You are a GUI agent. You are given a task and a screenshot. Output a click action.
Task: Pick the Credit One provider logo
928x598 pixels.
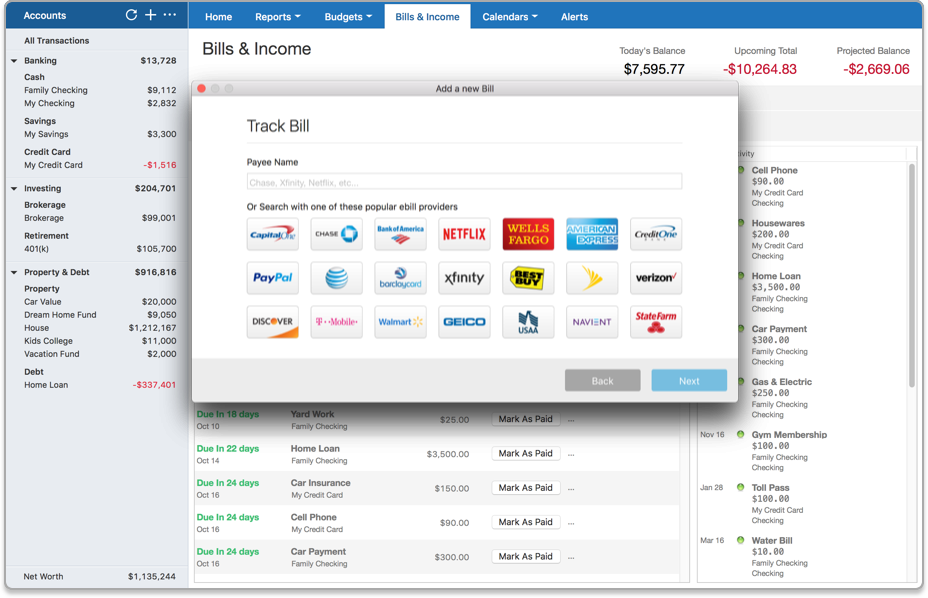tap(656, 234)
